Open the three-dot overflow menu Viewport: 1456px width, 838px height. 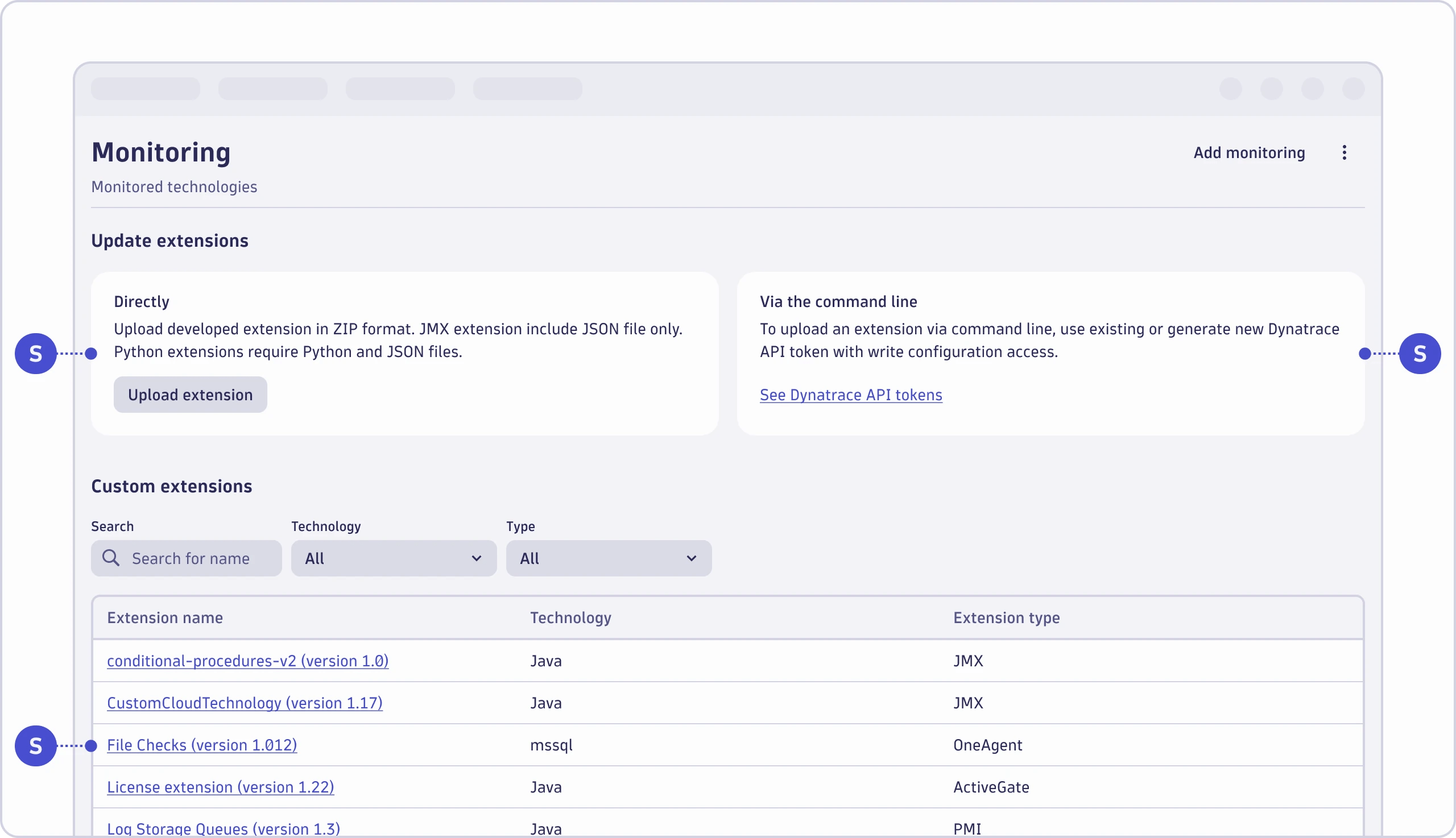tap(1345, 152)
